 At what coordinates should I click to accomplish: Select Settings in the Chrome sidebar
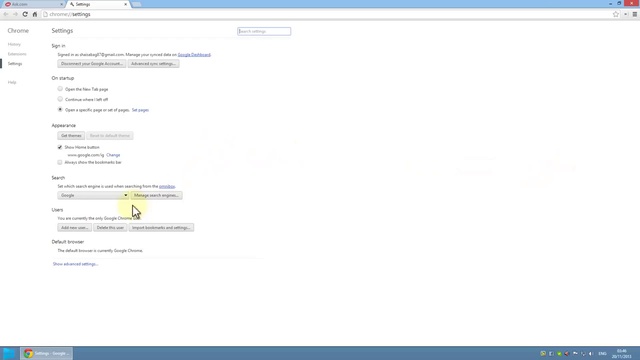coord(15,64)
